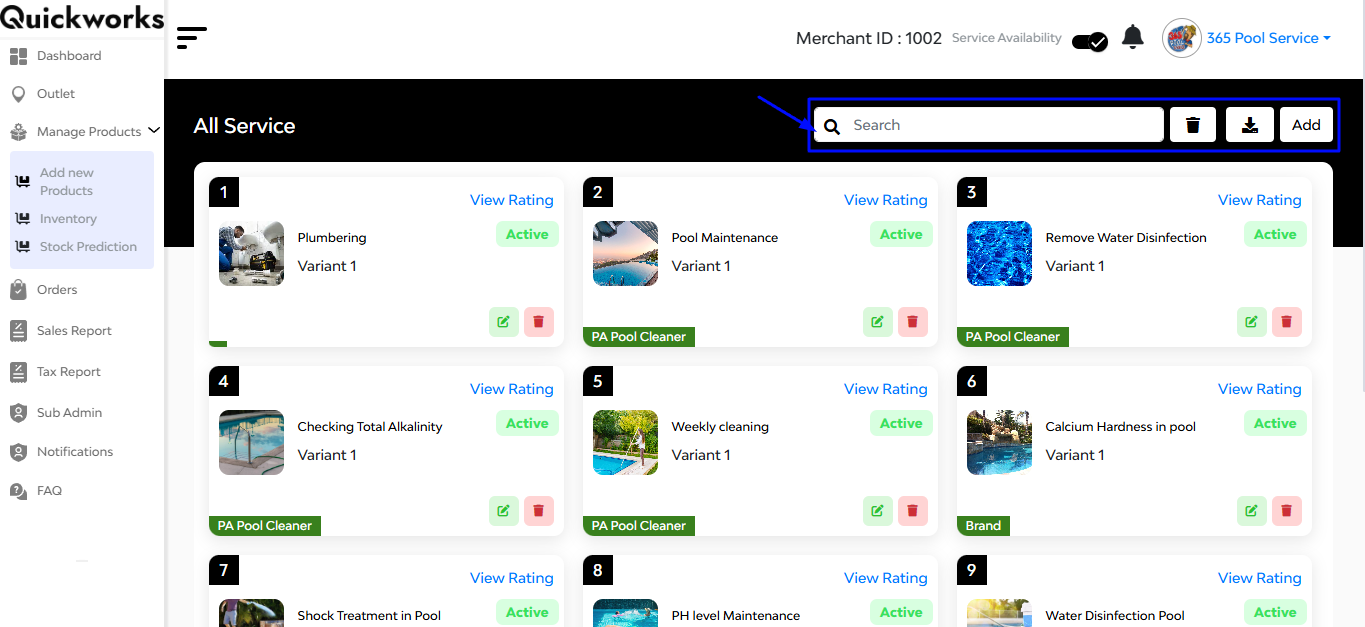1365x627 pixels.
Task: Open Sub Admin in the sidebar
Action: coord(69,413)
